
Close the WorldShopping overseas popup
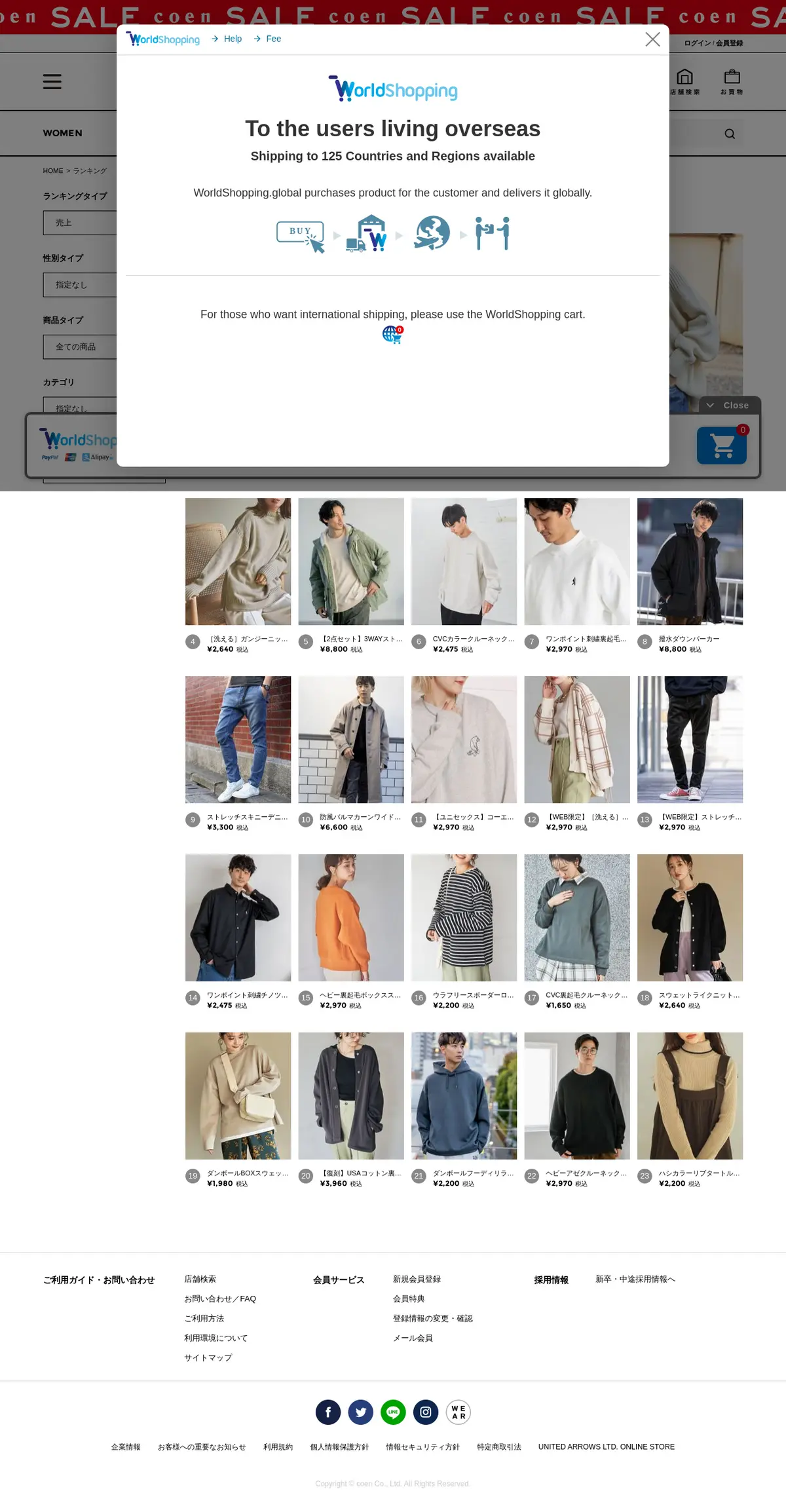click(652, 39)
